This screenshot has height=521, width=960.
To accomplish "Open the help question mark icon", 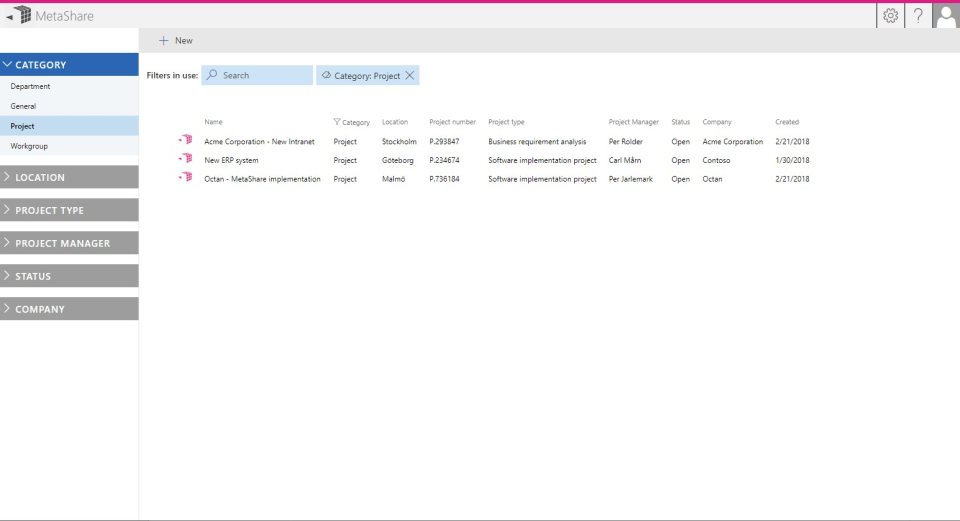I will coord(918,16).
